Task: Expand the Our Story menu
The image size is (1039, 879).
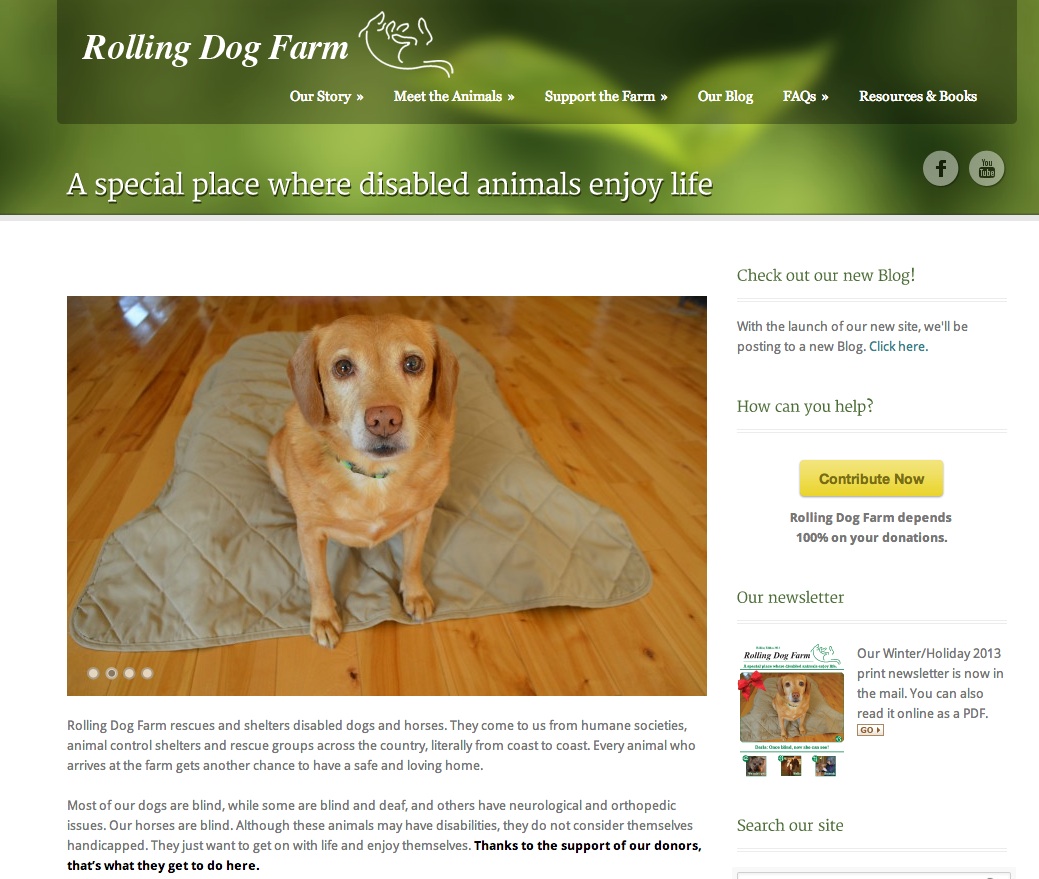Action: (326, 96)
